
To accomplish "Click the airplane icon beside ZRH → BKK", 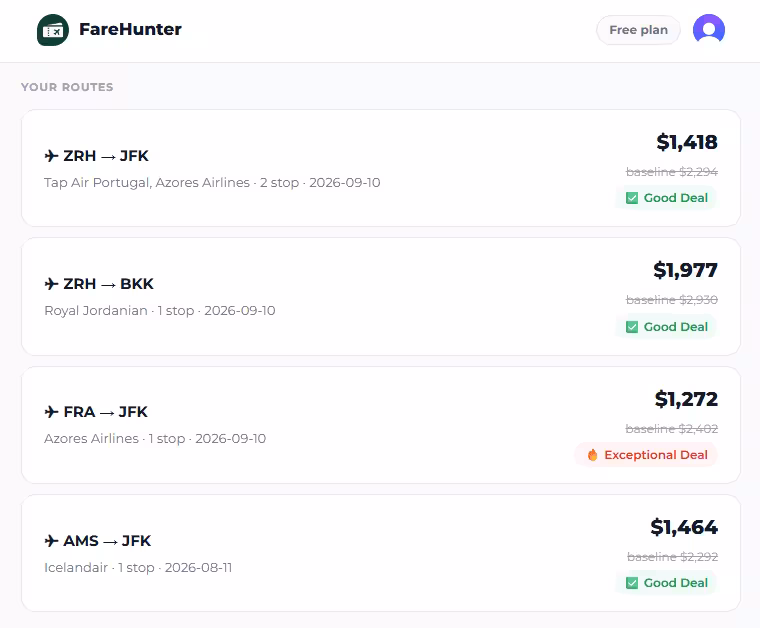I will click(x=51, y=283).
